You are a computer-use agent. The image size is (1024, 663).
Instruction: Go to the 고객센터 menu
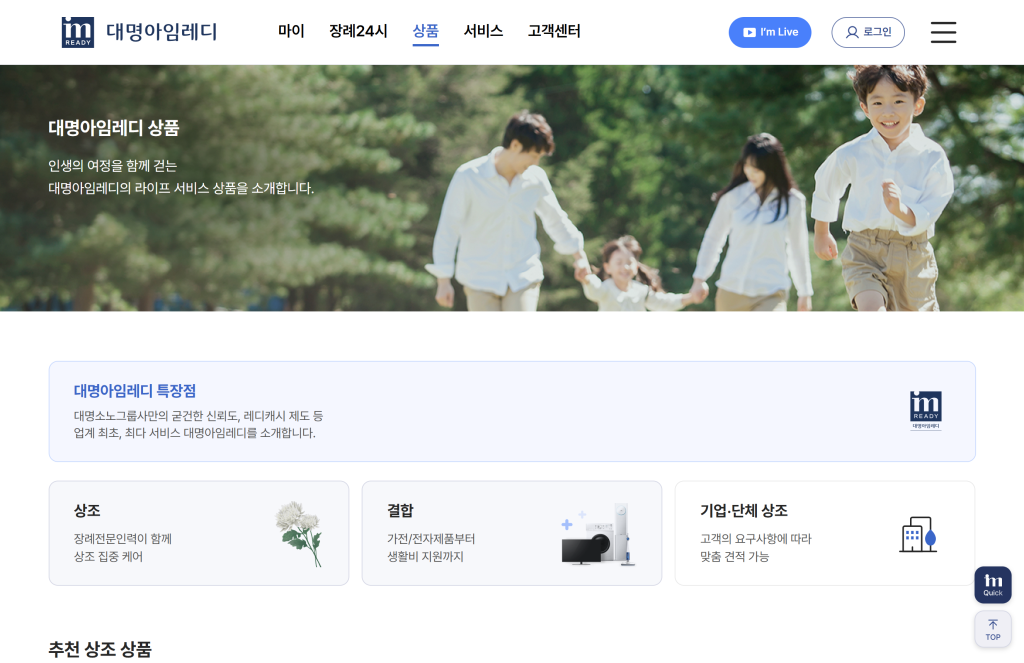click(554, 32)
